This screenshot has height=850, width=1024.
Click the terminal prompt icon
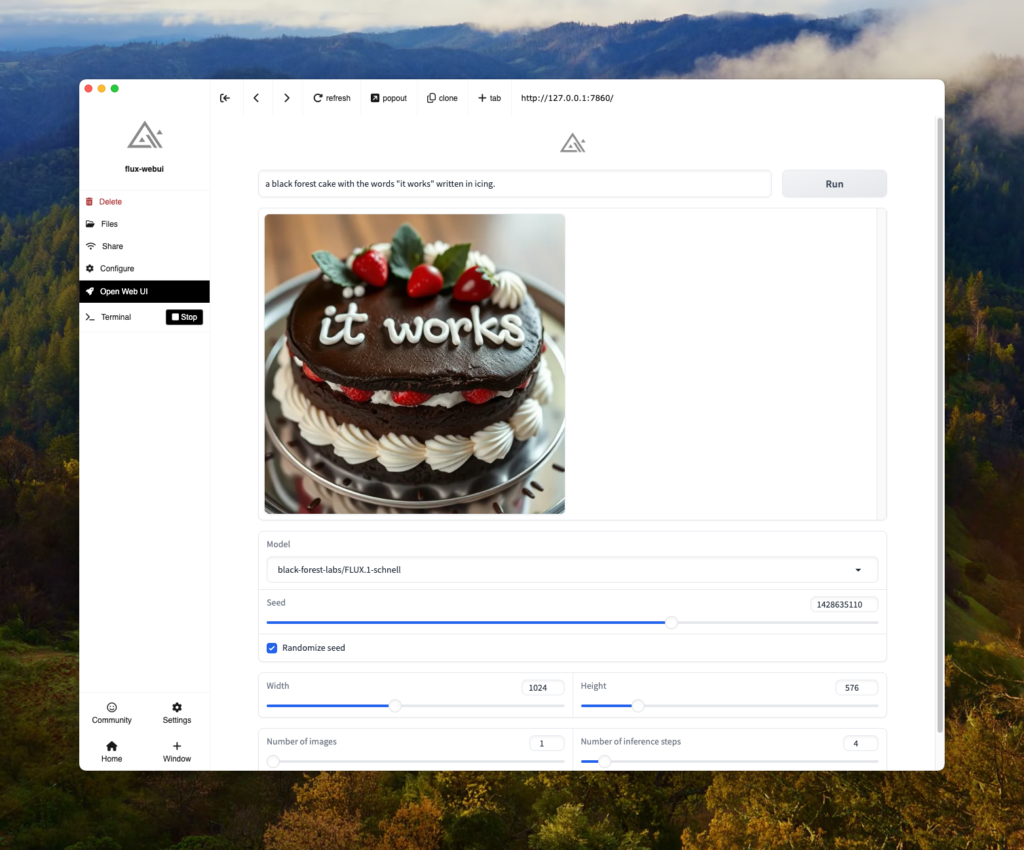click(x=90, y=317)
